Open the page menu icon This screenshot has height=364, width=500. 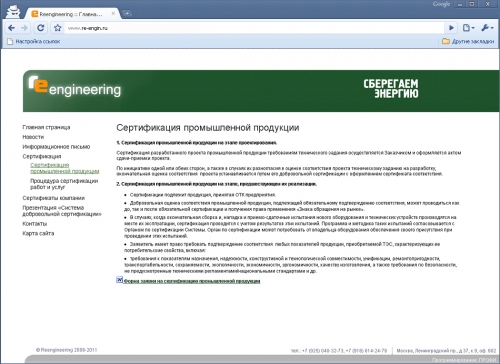(468, 28)
